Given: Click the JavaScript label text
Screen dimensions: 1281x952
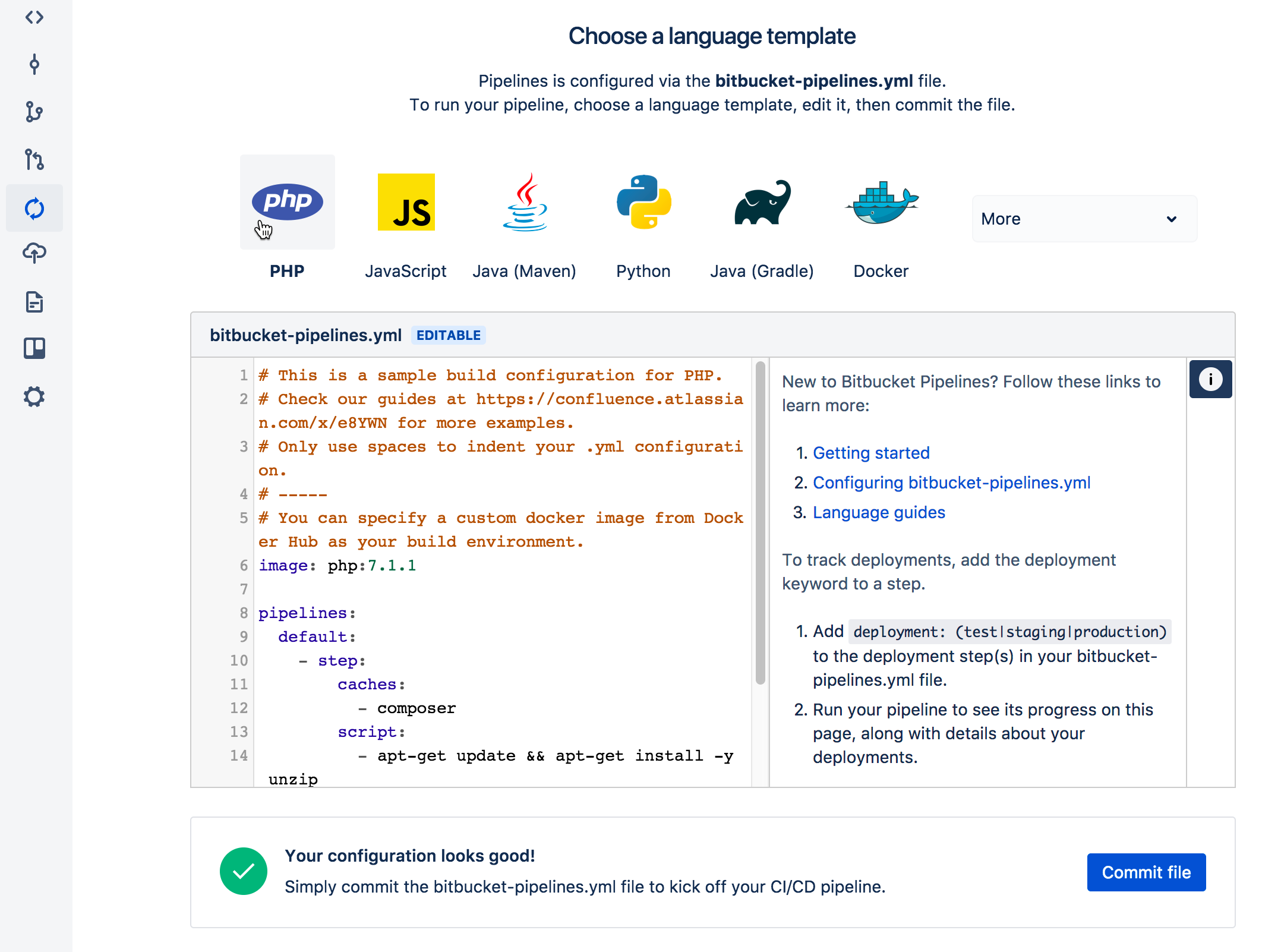Looking at the screenshot, I should (406, 271).
